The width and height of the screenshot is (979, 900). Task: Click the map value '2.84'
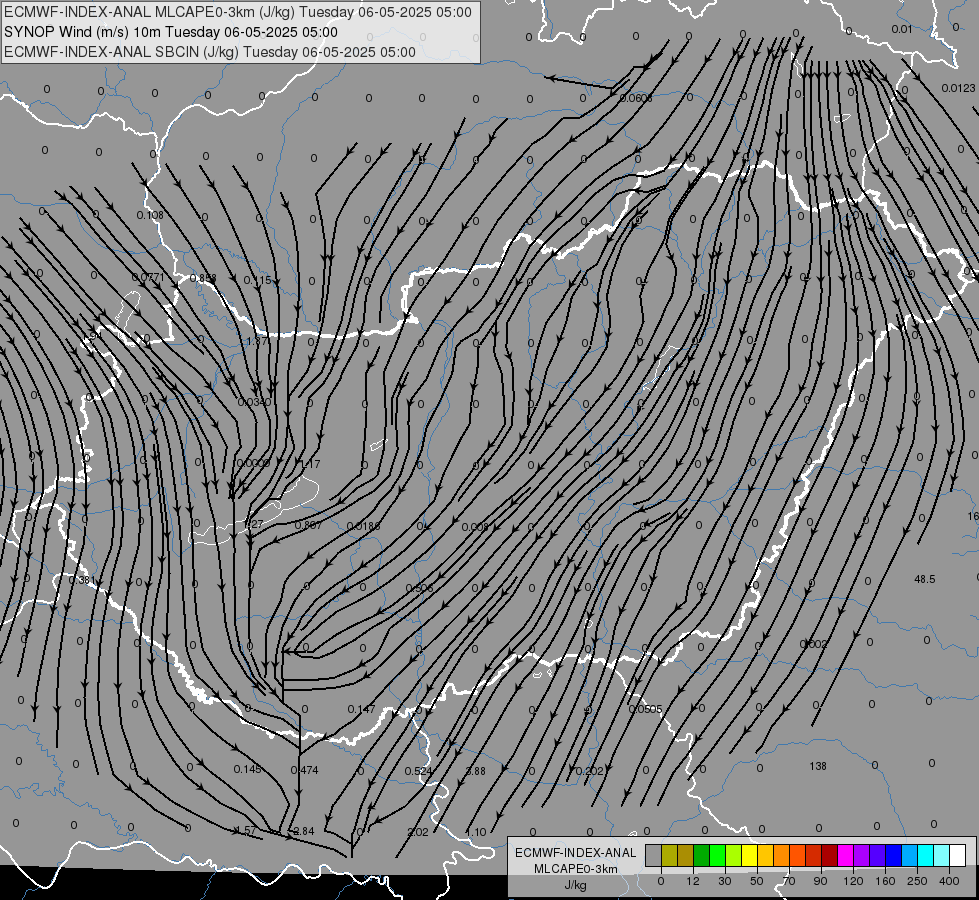point(303,831)
